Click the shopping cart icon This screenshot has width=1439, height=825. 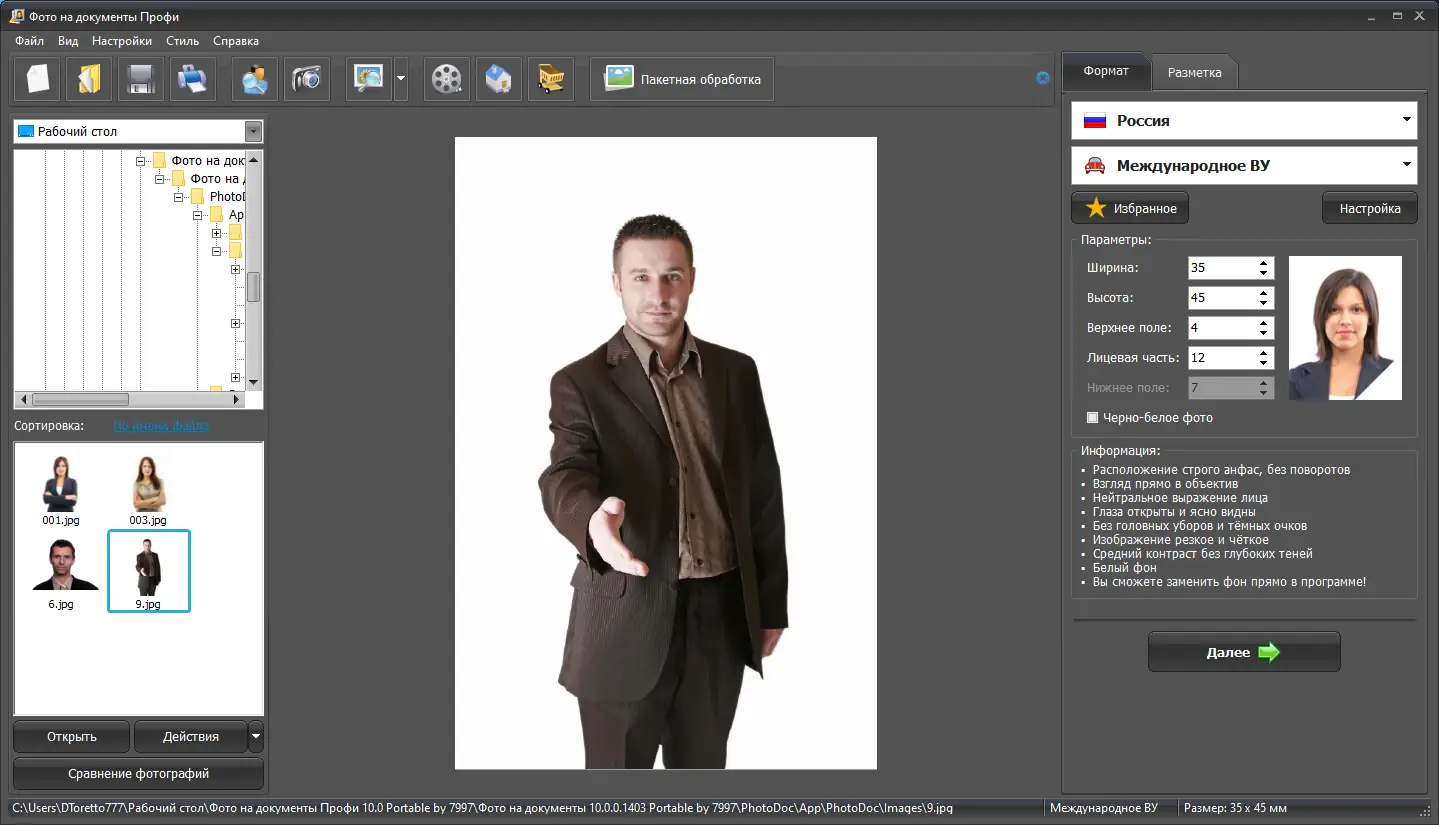click(x=550, y=79)
